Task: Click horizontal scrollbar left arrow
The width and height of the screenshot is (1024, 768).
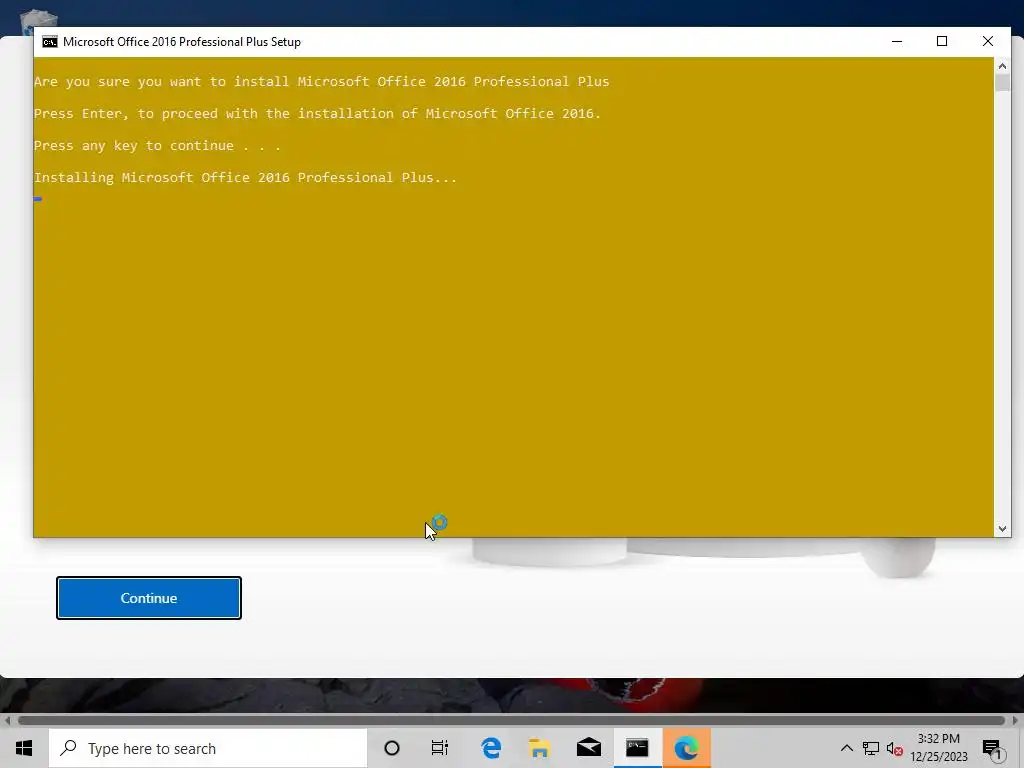Action: [7, 720]
